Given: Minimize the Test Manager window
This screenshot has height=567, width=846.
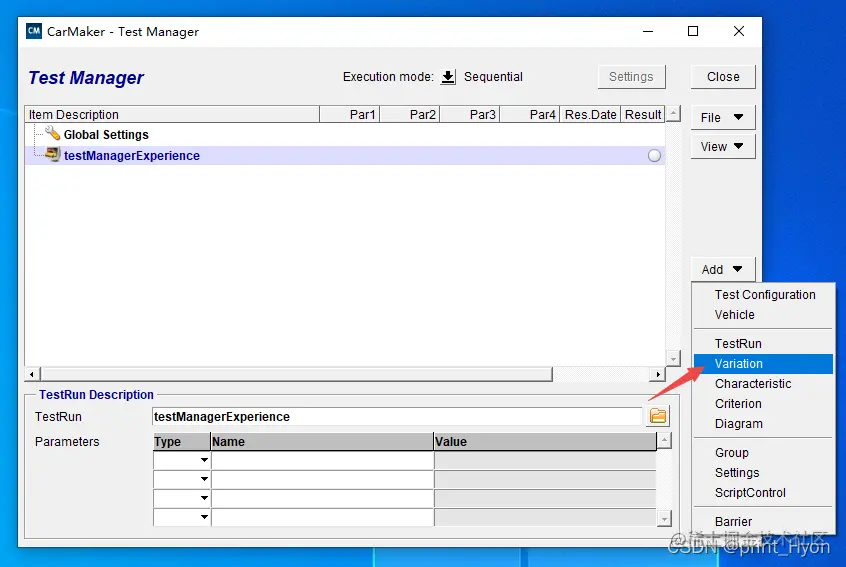Looking at the screenshot, I should (x=648, y=31).
